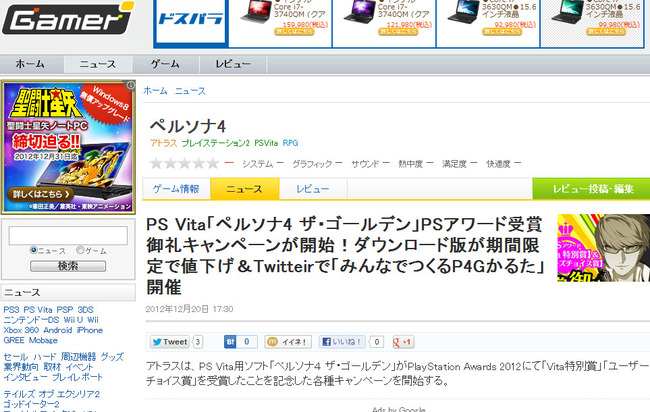Click the Tweet button
Screen dimensions: 650x412
[x=170, y=342]
